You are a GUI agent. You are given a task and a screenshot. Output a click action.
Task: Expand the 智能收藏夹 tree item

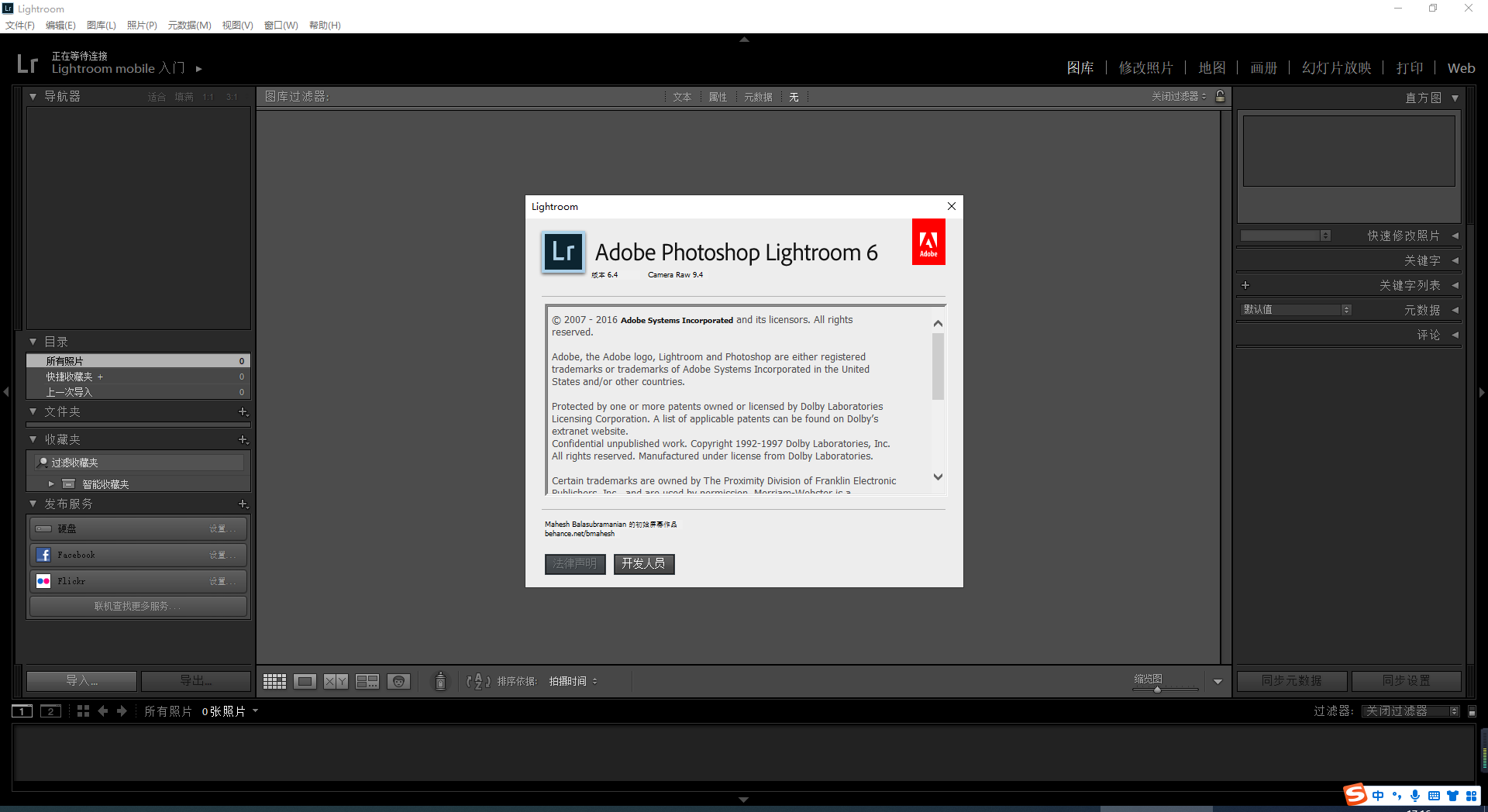coord(51,483)
